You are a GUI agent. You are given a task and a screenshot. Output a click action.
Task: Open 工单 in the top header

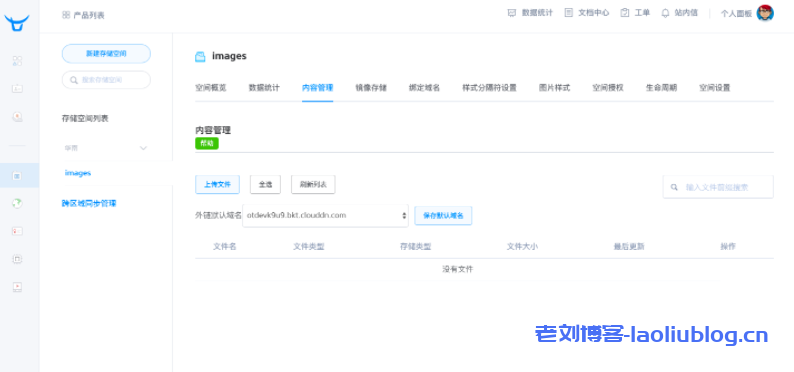pos(642,13)
